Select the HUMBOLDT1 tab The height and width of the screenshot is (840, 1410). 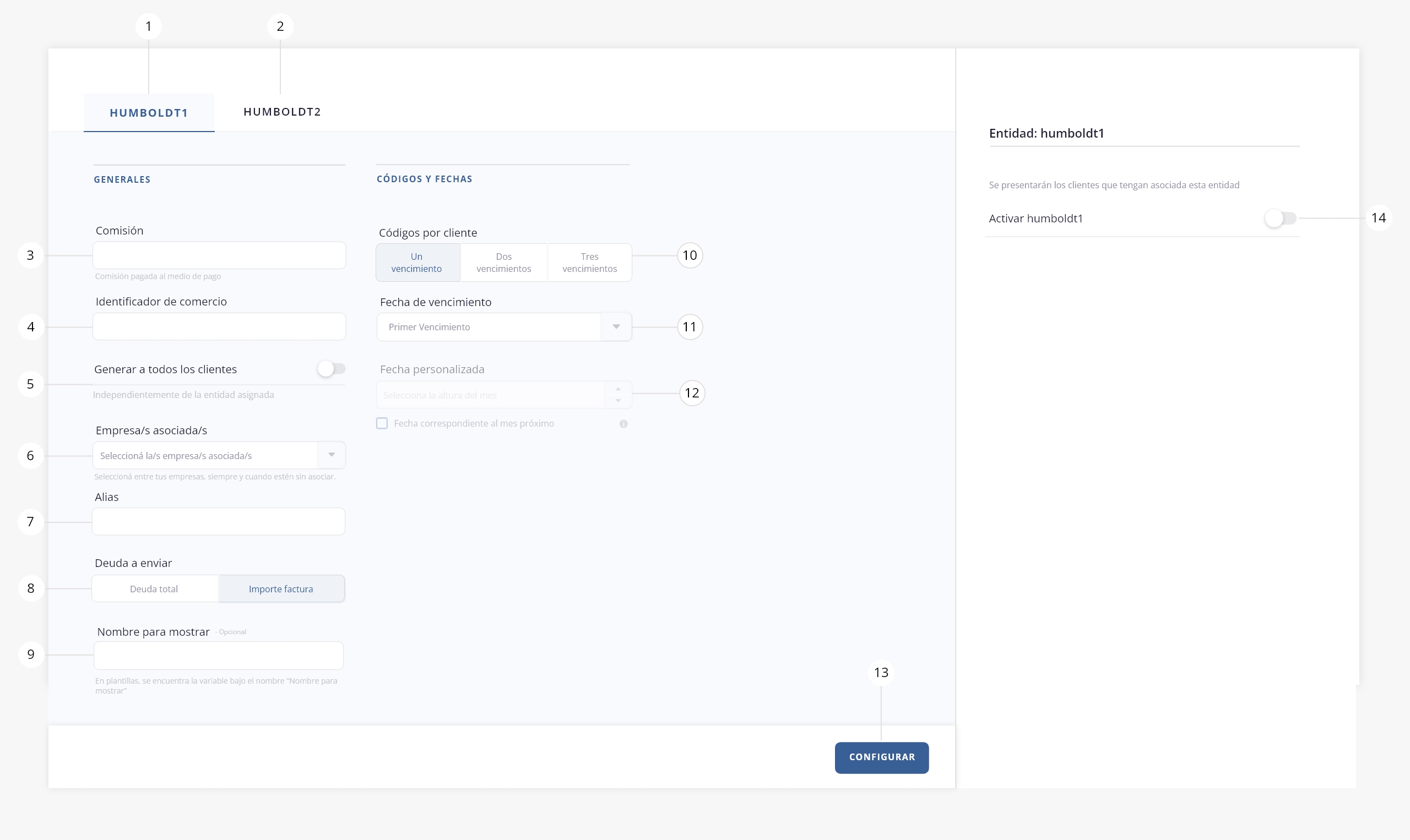click(149, 113)
